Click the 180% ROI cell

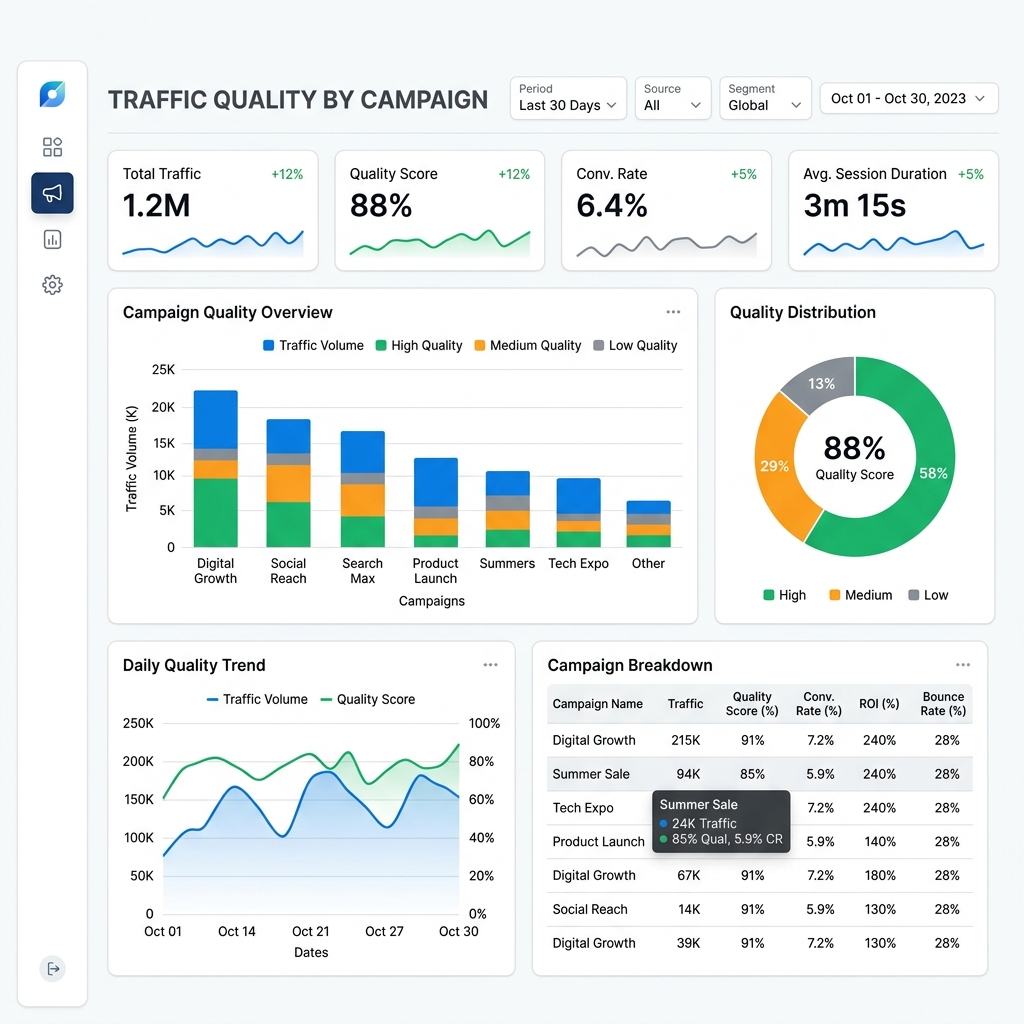pyautogui.click(x=880, y=876)
